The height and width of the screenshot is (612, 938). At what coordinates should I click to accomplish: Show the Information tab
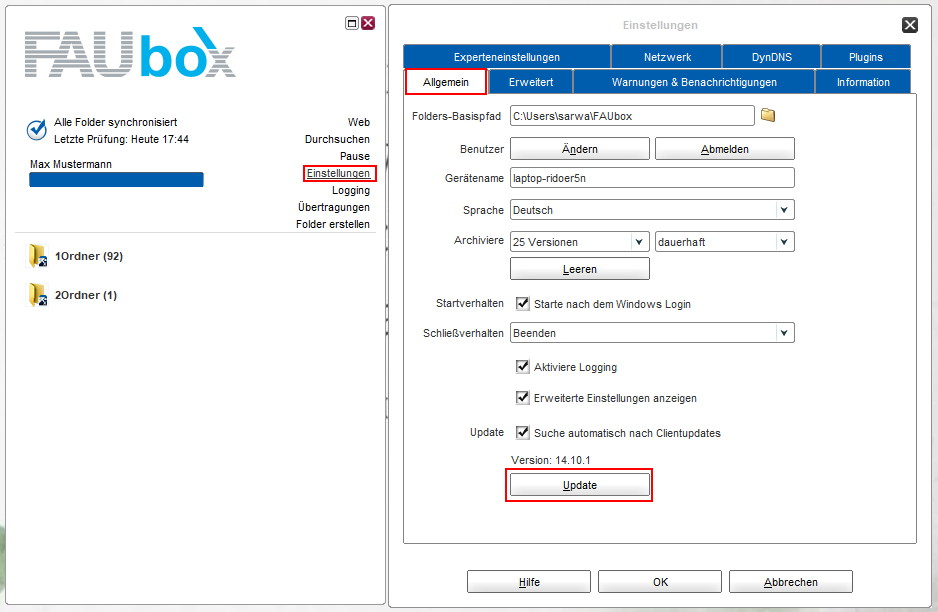click(863, 82)
